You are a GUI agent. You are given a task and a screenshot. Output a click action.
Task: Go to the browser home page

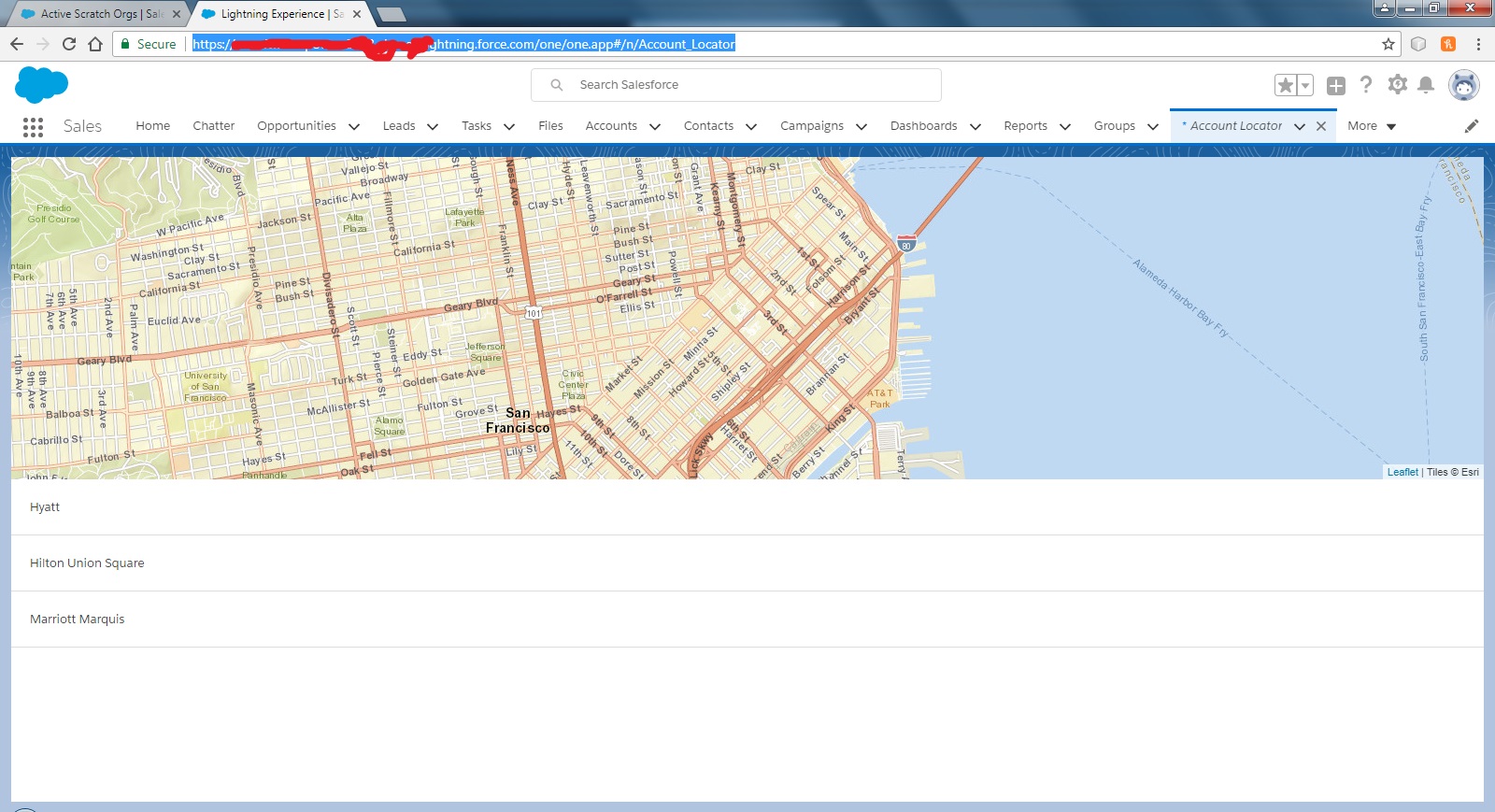point(95,44)
